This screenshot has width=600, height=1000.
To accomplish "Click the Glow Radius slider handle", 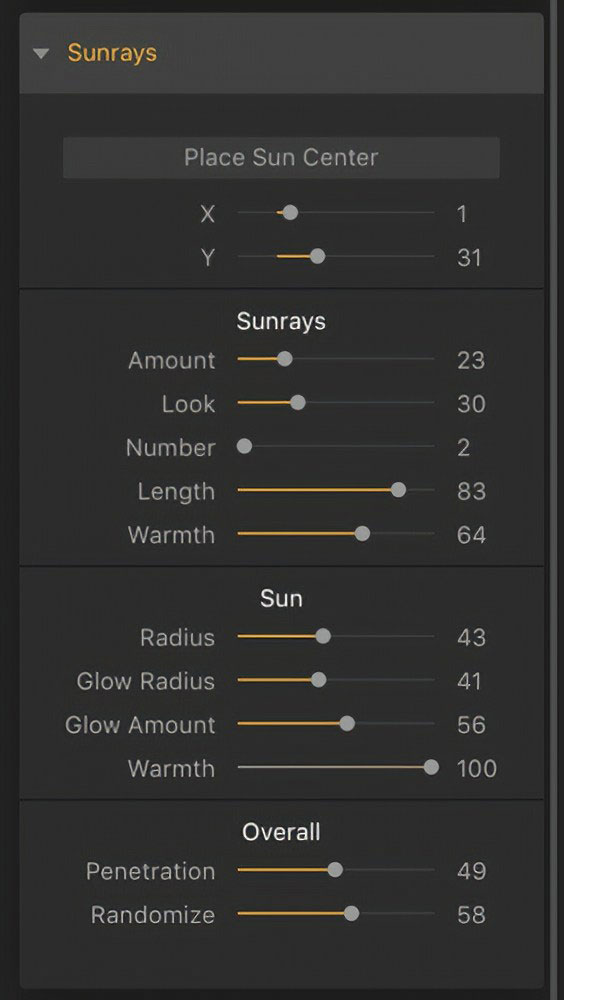I will 318,681.
